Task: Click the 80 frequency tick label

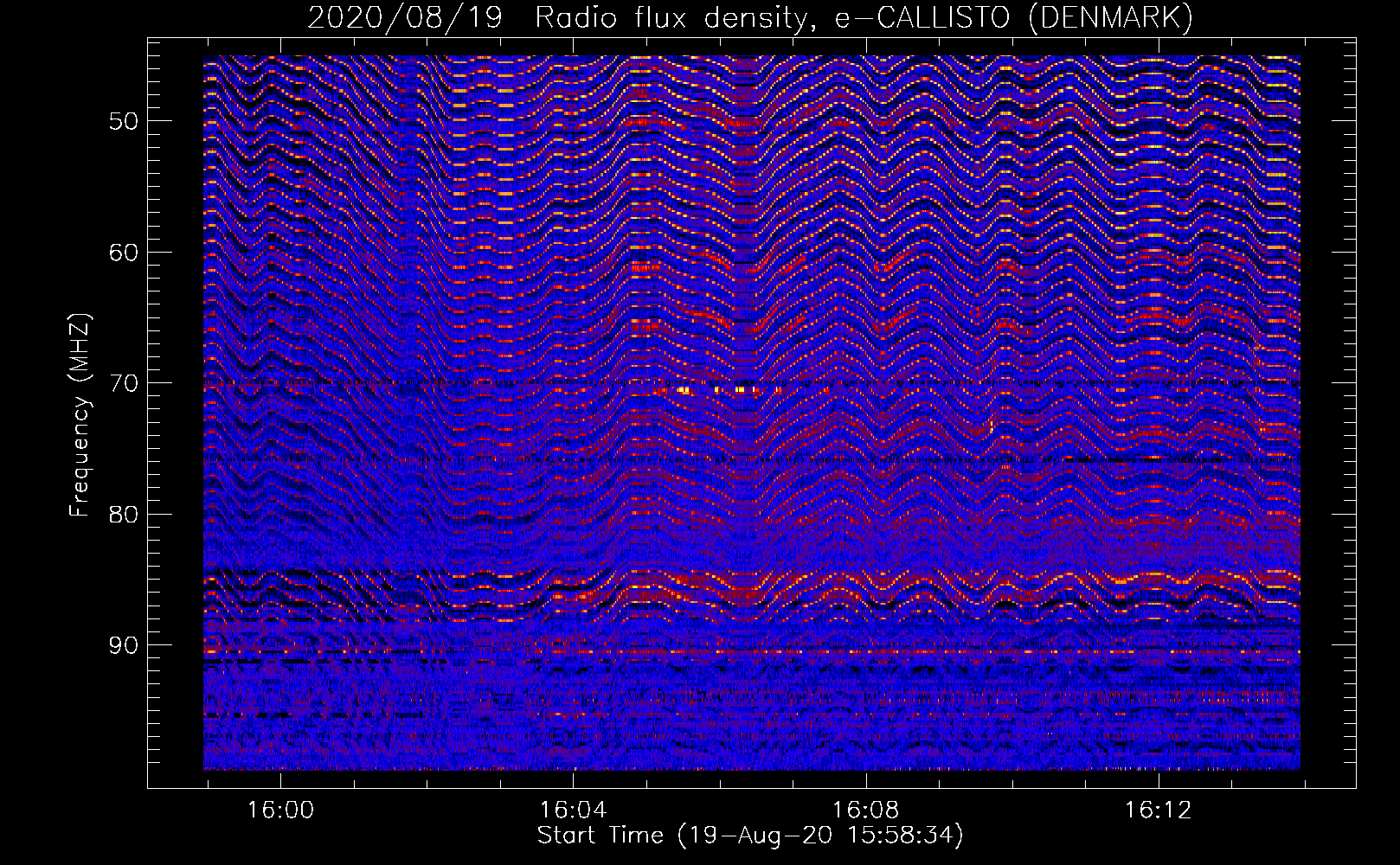Action: [x=123, y=514]
